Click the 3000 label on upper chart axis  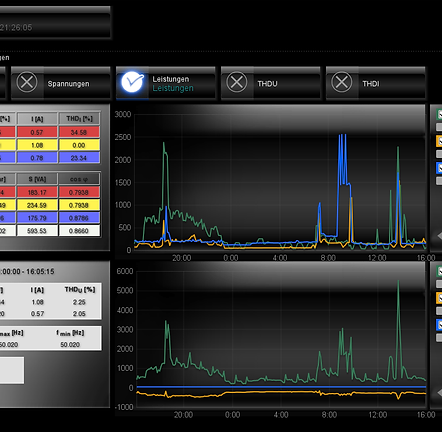tap(123, 114)
